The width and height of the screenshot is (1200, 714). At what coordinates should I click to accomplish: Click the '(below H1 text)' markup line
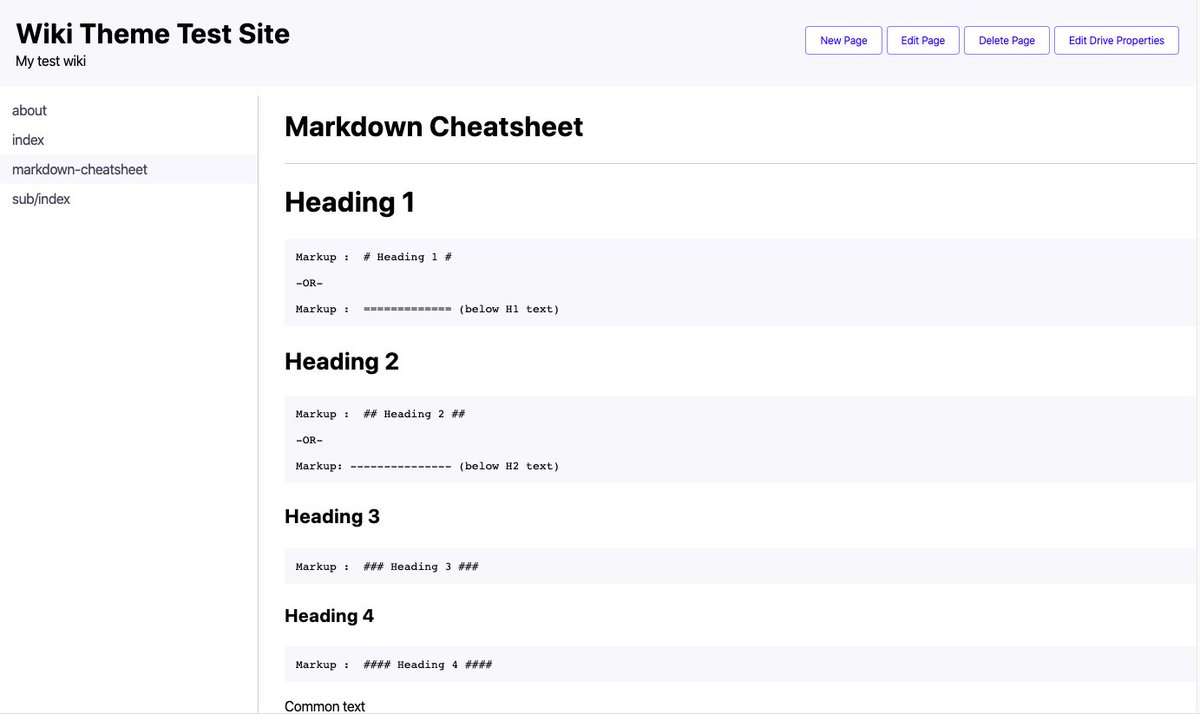point(427,309)
